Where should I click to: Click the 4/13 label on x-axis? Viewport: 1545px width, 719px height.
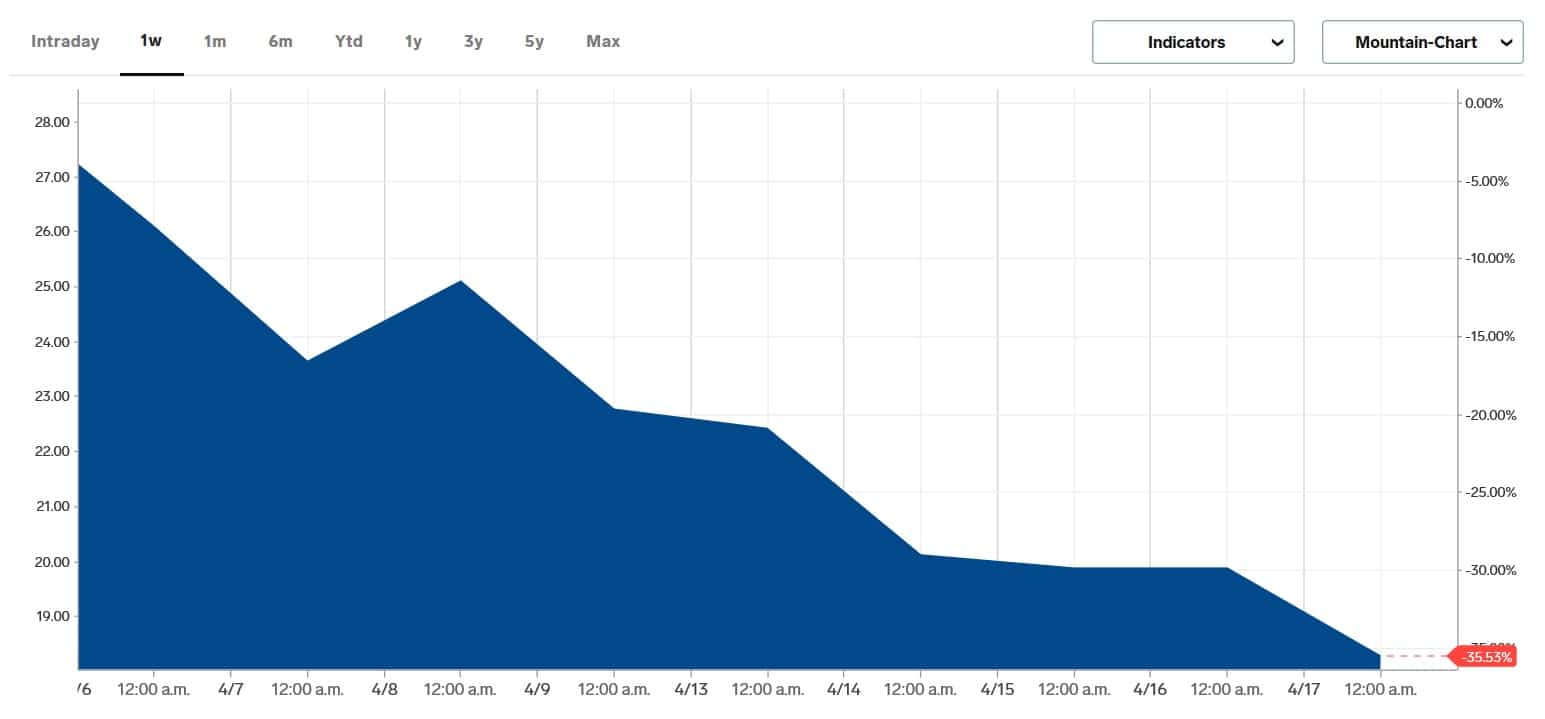pos(691,689)
